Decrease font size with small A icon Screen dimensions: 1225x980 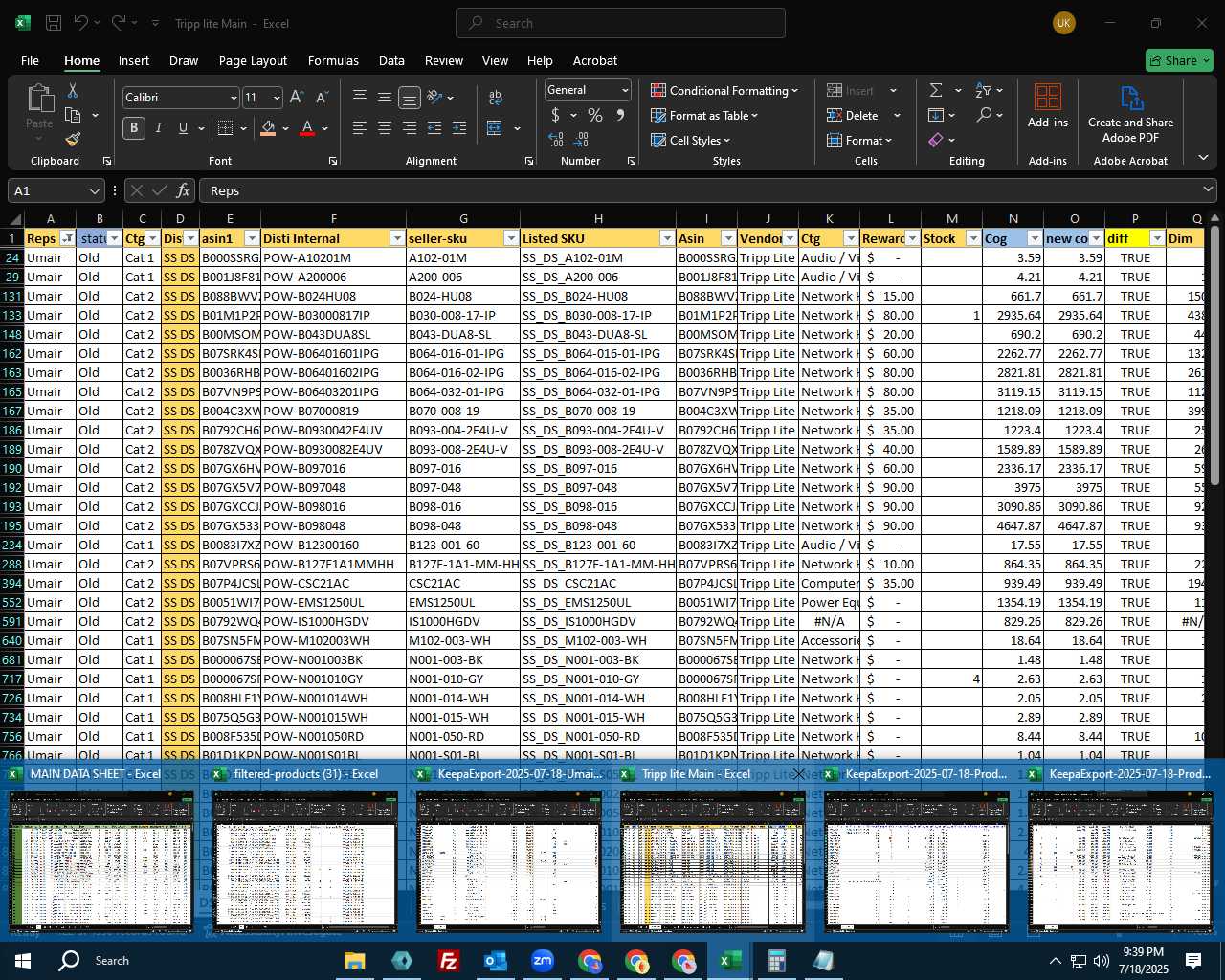pyautogui.click(x=322, y=97)
